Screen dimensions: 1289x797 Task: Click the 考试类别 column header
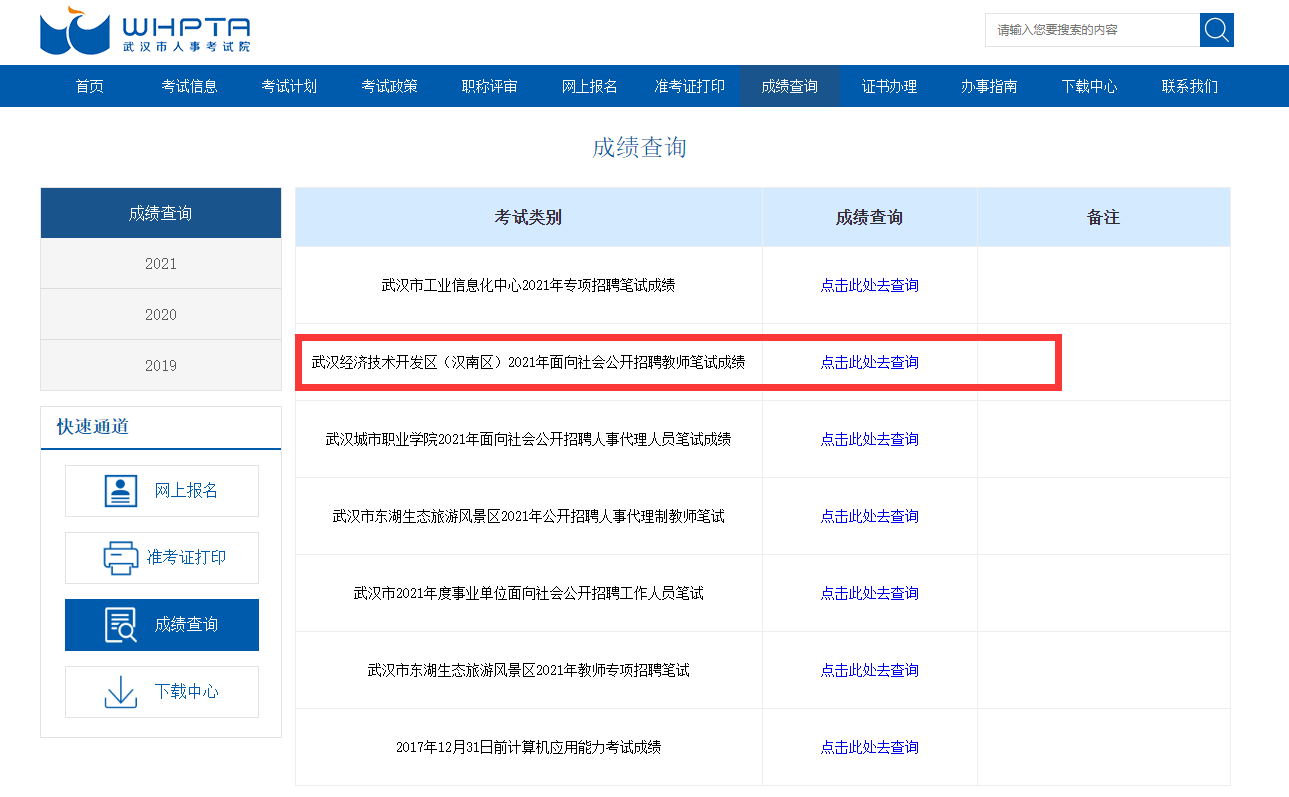point(528,217)
